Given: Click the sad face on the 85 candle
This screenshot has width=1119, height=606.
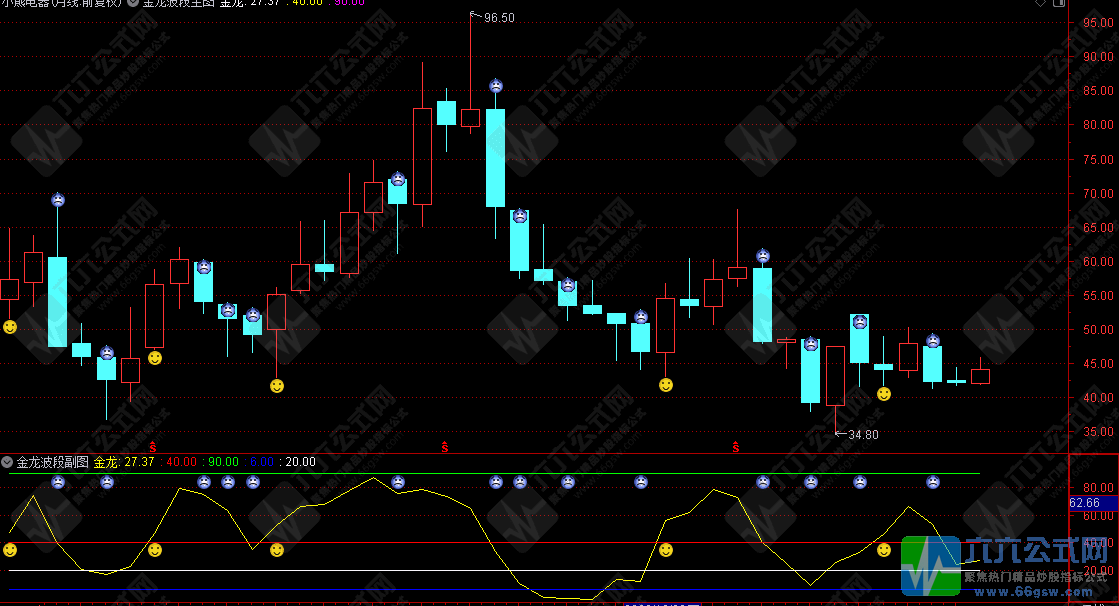Looking at the screenshot, I should [496, 86].
